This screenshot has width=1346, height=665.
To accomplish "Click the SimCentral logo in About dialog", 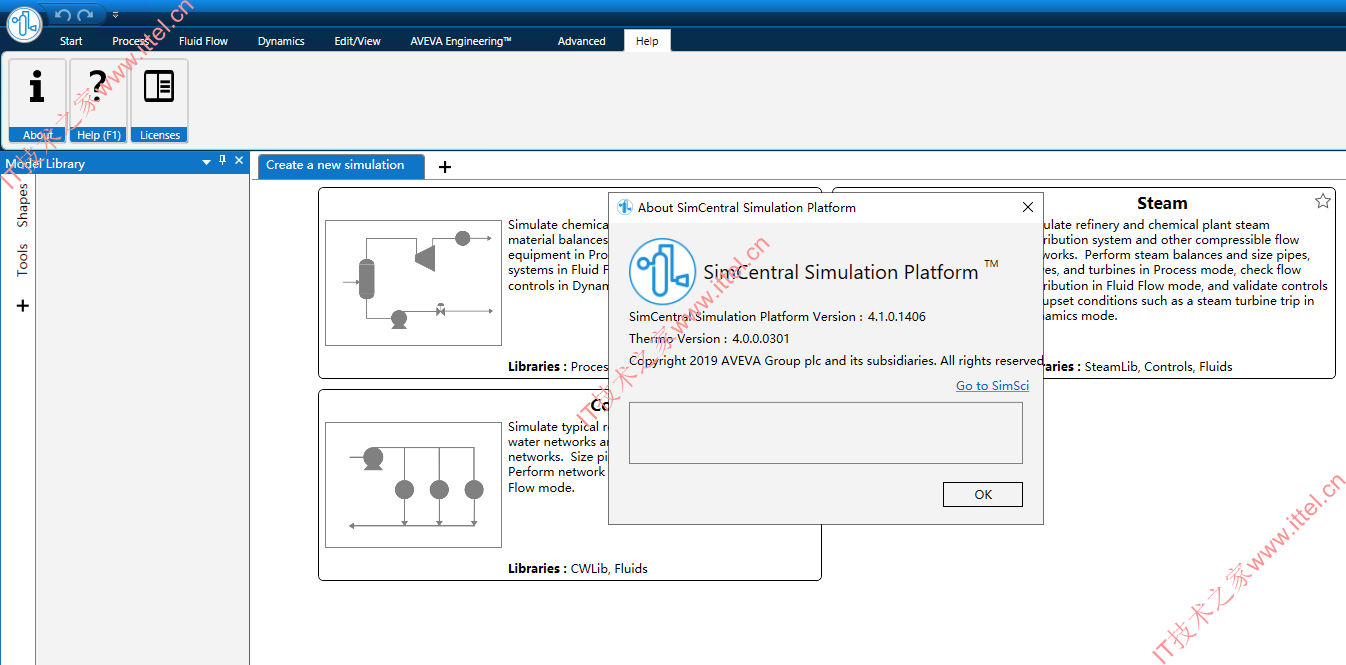I will point(662,271).
